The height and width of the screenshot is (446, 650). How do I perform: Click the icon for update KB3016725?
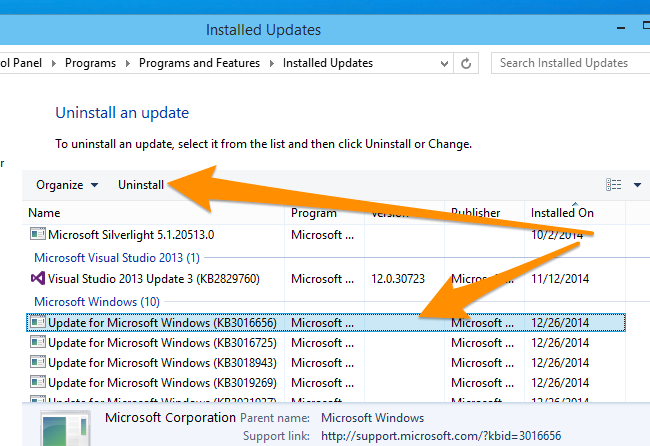[x=37, y=342]
